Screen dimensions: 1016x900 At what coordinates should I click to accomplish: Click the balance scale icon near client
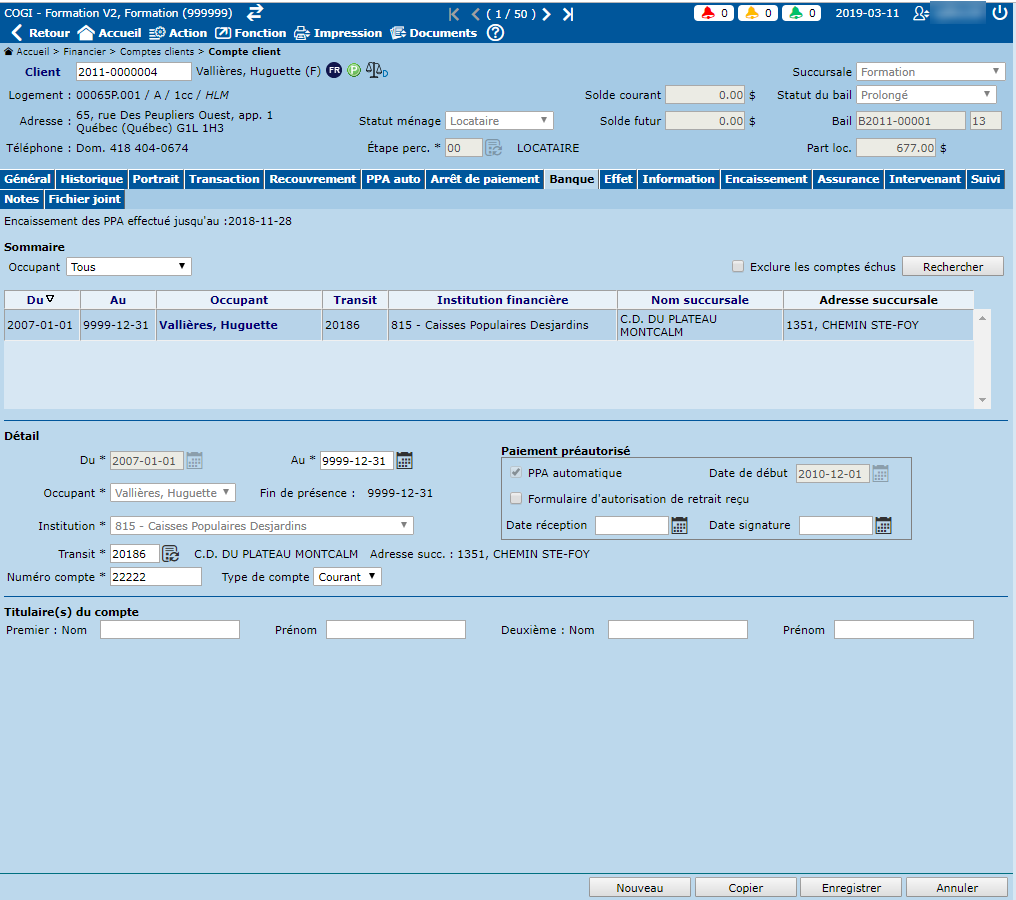tap(376, 71)
